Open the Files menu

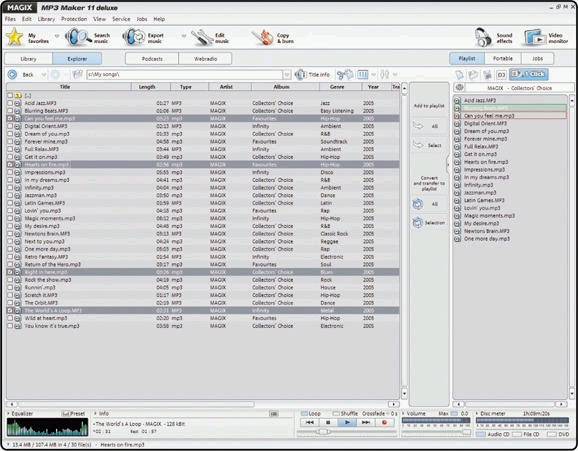pos(10,19)
